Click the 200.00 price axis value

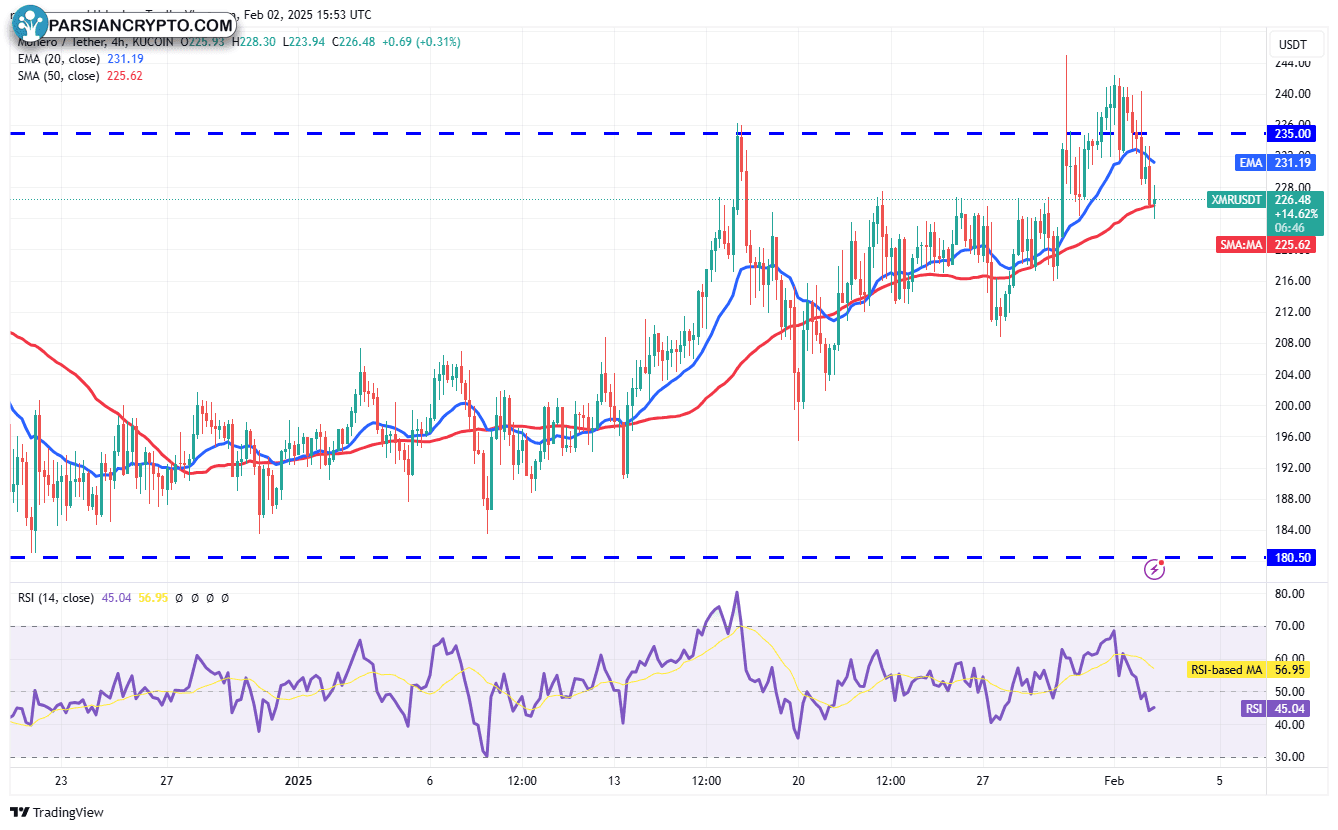click(1291, 405)
